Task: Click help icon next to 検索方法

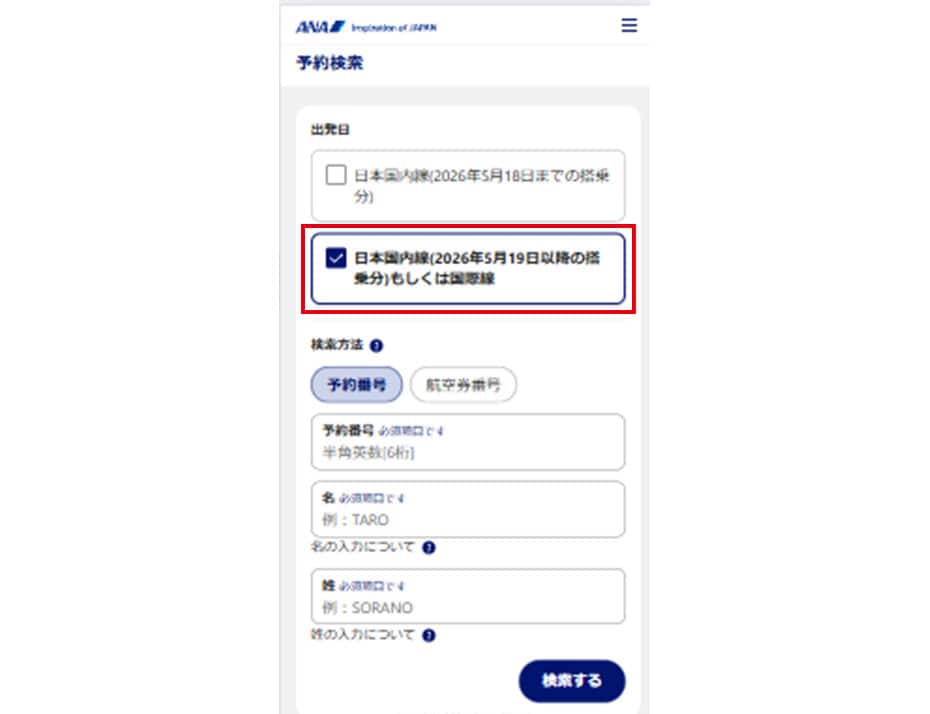Action: tap(376, 345)
